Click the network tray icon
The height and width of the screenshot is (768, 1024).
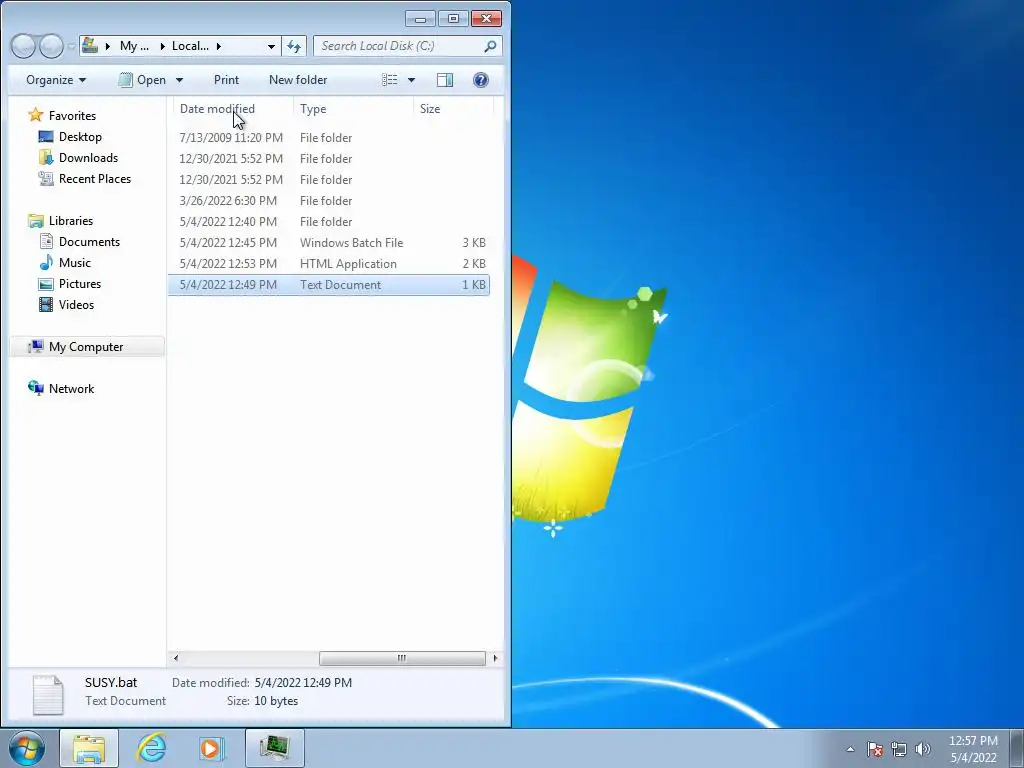tap(899, 749)
